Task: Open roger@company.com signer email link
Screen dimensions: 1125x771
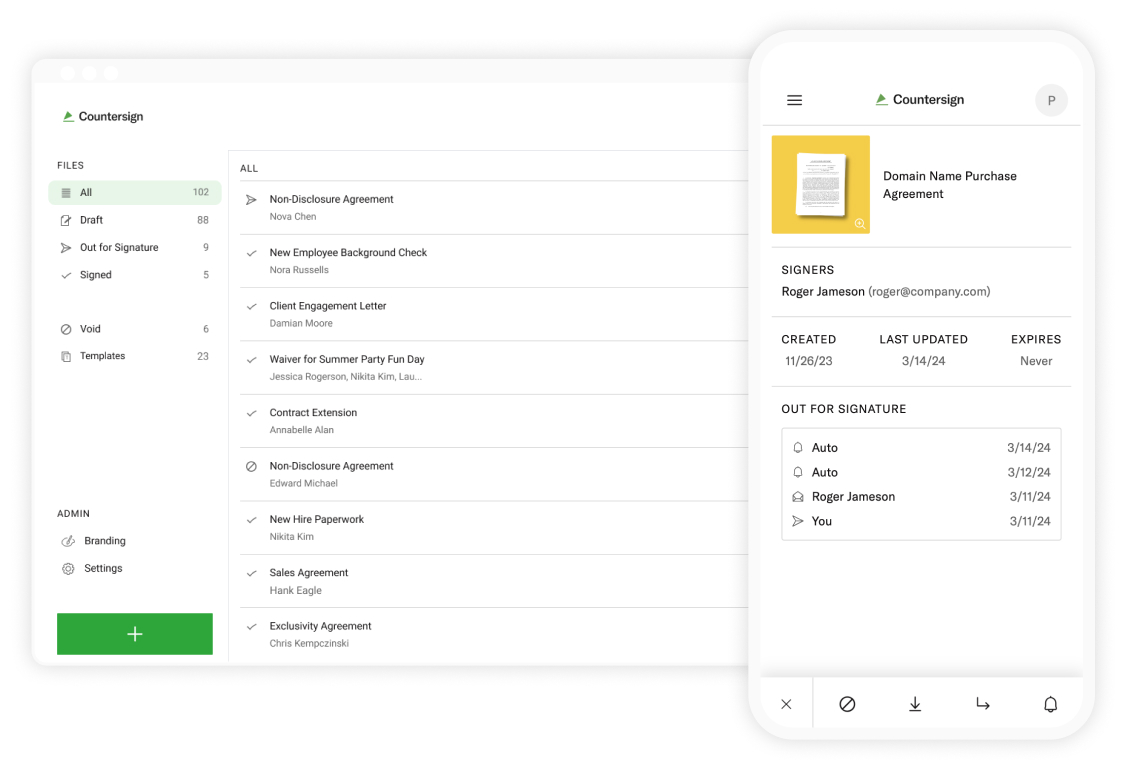Action: [930, 291]
